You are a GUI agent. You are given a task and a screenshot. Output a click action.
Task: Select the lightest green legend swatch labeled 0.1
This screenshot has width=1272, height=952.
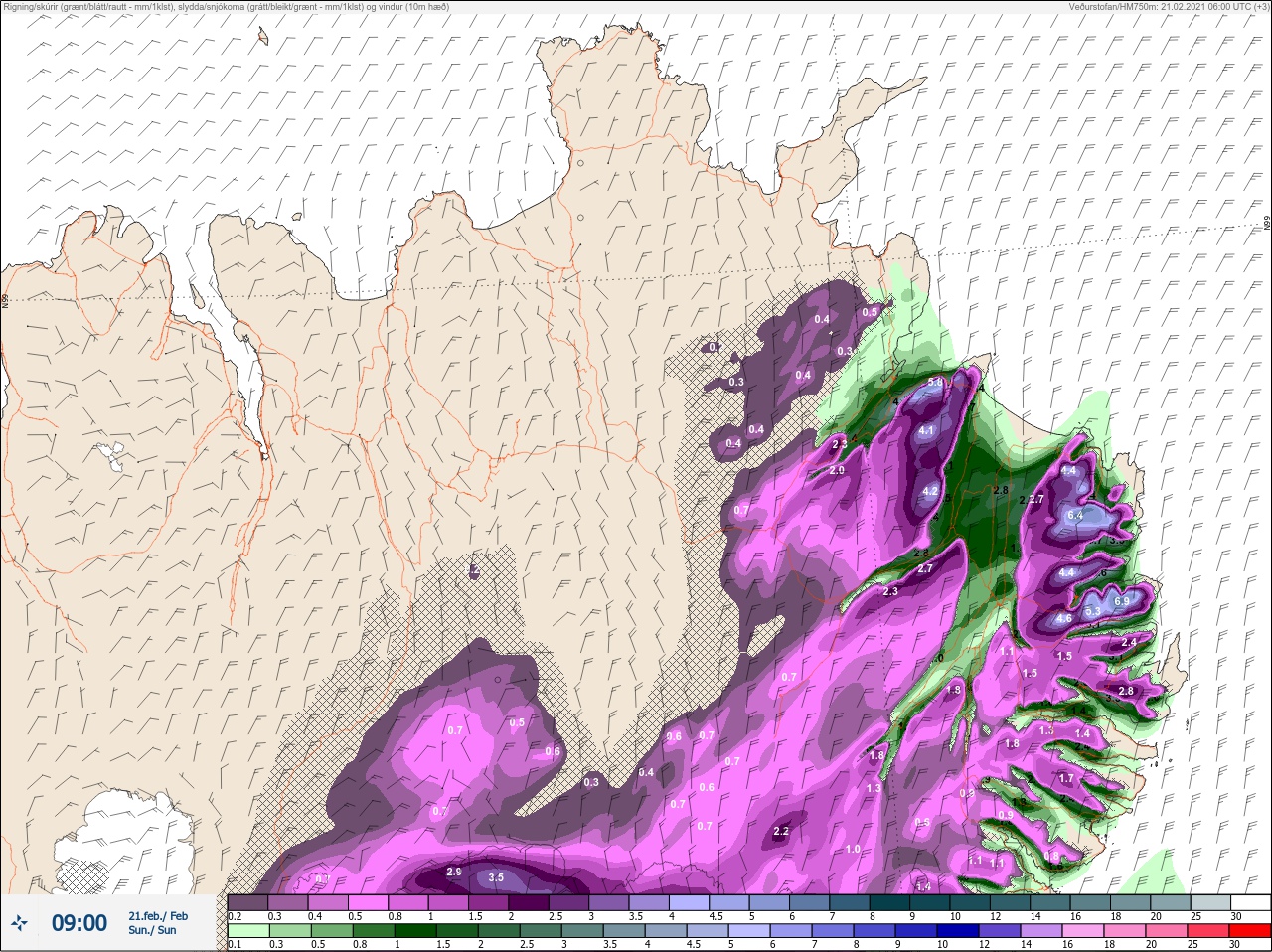[248, 931]
